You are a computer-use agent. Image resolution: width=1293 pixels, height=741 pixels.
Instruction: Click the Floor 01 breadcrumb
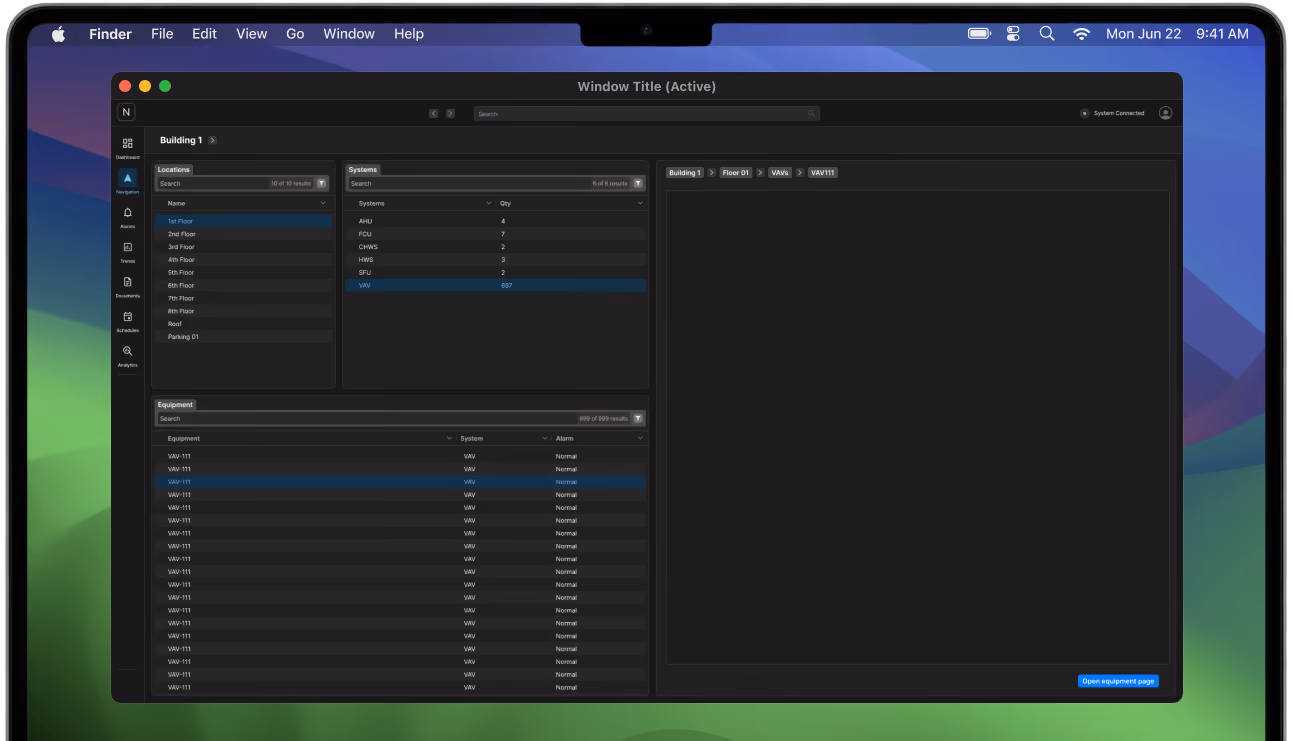click(736, 173)
